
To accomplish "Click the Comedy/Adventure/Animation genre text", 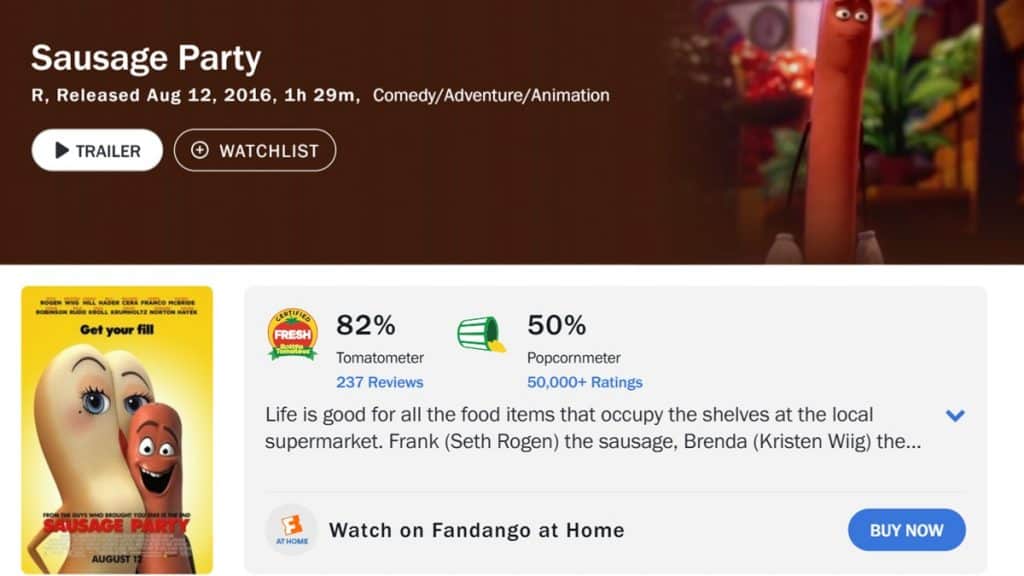I will 491,95.
